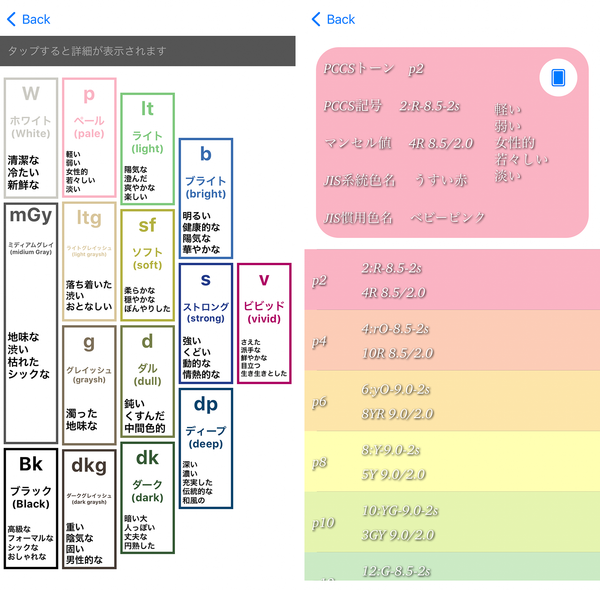Tap the left Back chevron

tap(11, 19)
